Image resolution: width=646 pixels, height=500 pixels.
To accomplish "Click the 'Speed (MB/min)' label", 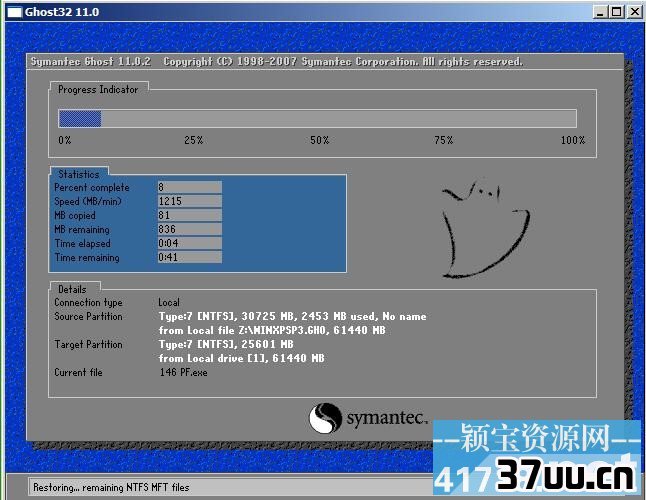I will click(88, 201).
